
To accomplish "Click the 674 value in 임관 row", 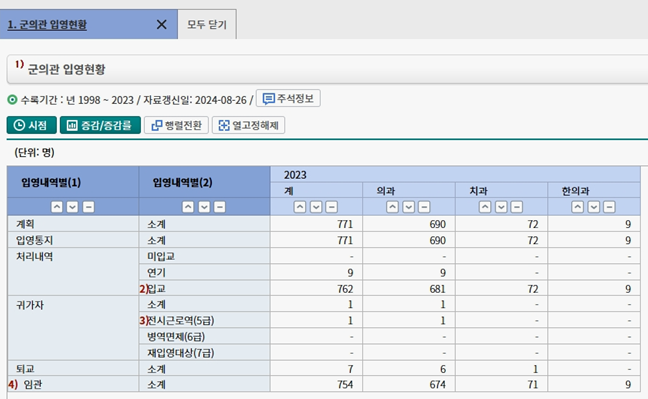I will (x=437, y=385).
